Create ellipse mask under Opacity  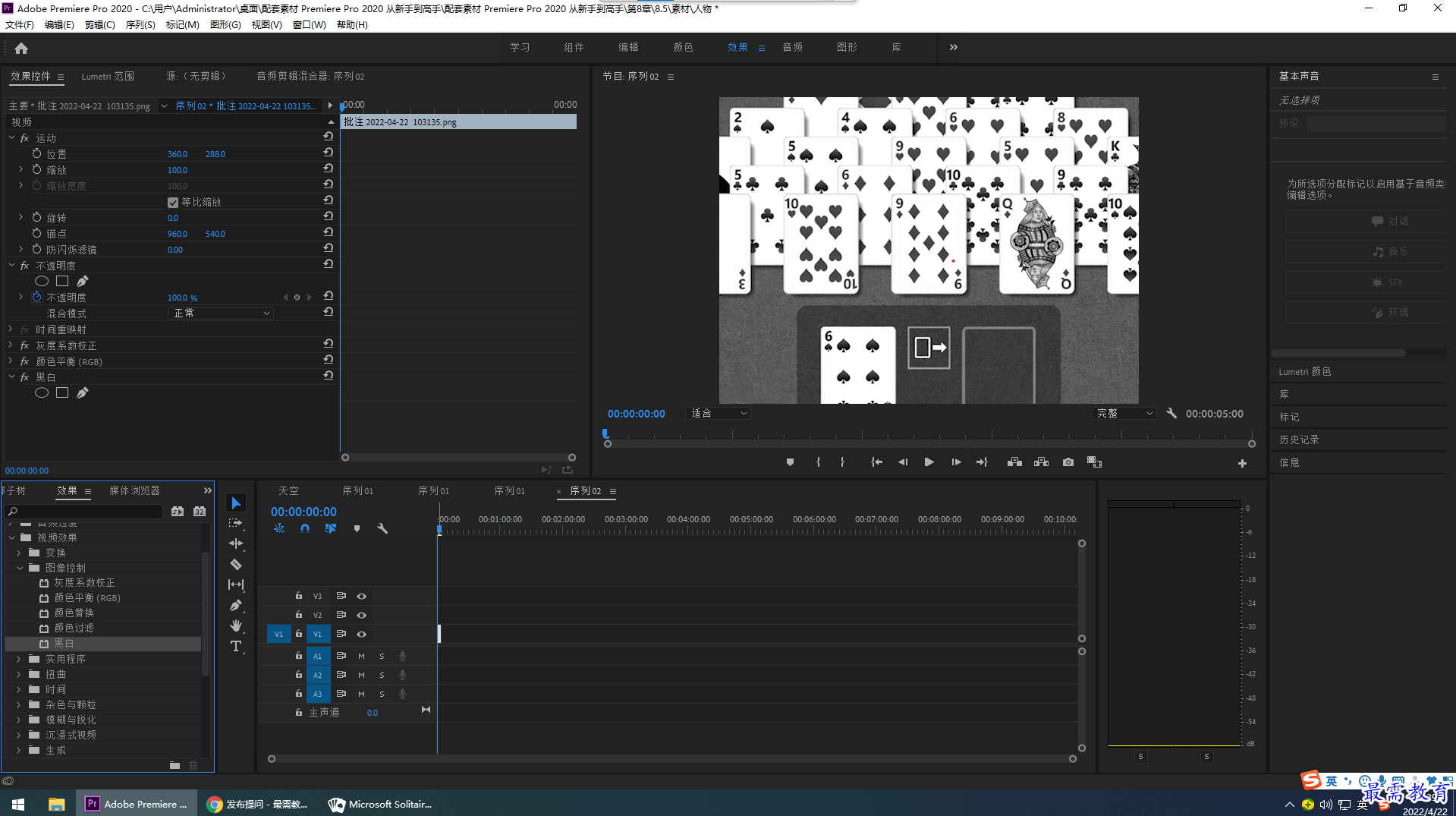coord(42,282)
